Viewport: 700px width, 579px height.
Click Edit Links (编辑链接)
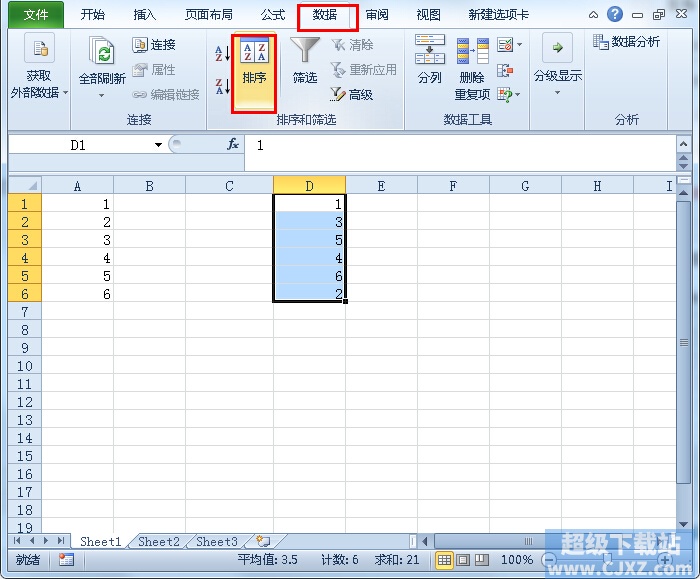click(x=166, y=95)
